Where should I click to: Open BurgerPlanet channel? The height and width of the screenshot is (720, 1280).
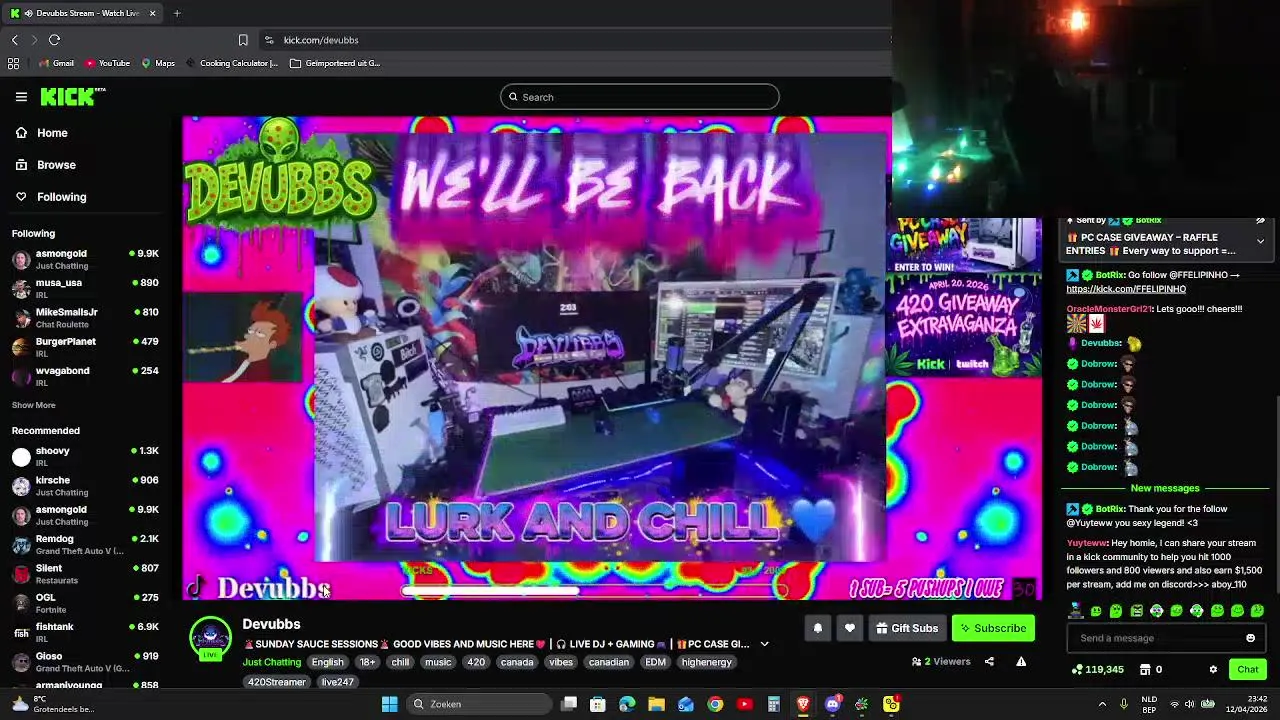pyautogui.click(x=86, y=347)
